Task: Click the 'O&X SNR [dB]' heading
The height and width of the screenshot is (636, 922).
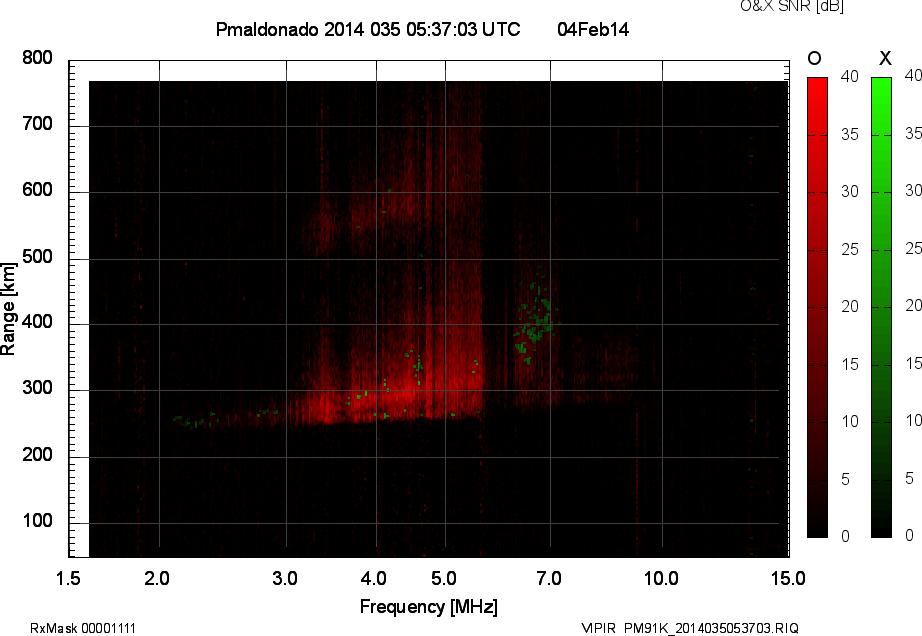Action: pyautogui.click(x=792, y=6)
